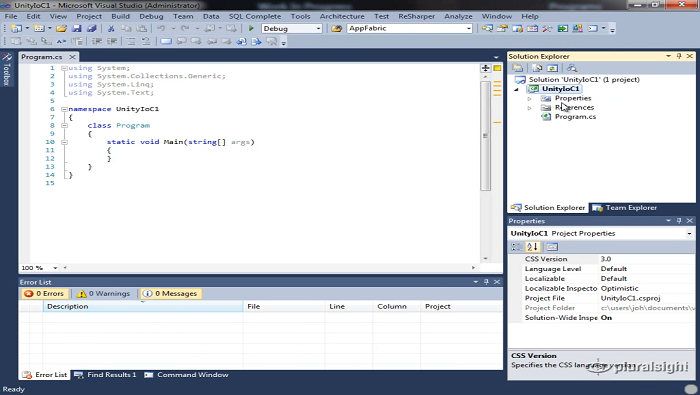Click the Increase Indent icon
Image resolution: width=700 pixels, height=395 pixels.
112,42
